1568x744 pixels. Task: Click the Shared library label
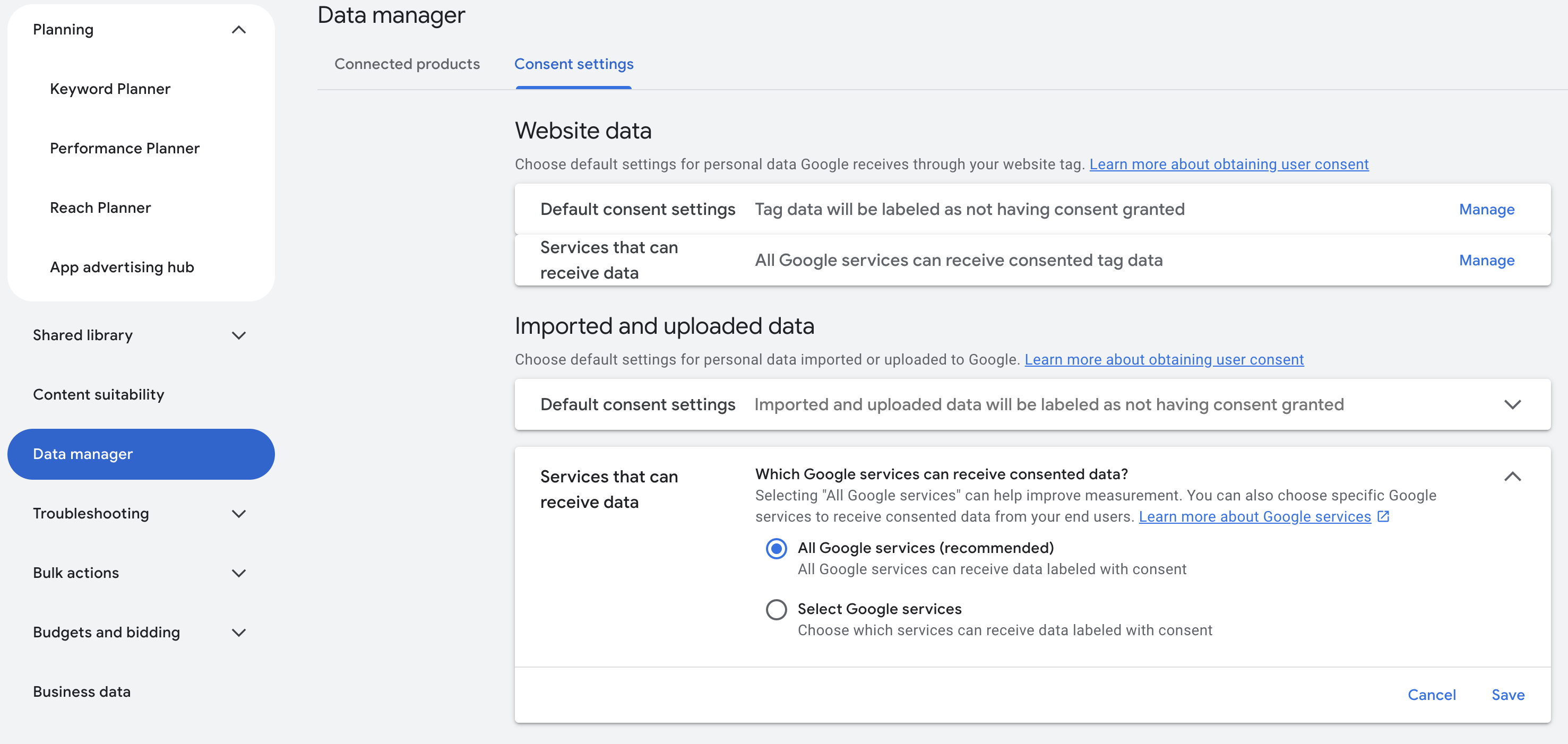coord(83,335)
